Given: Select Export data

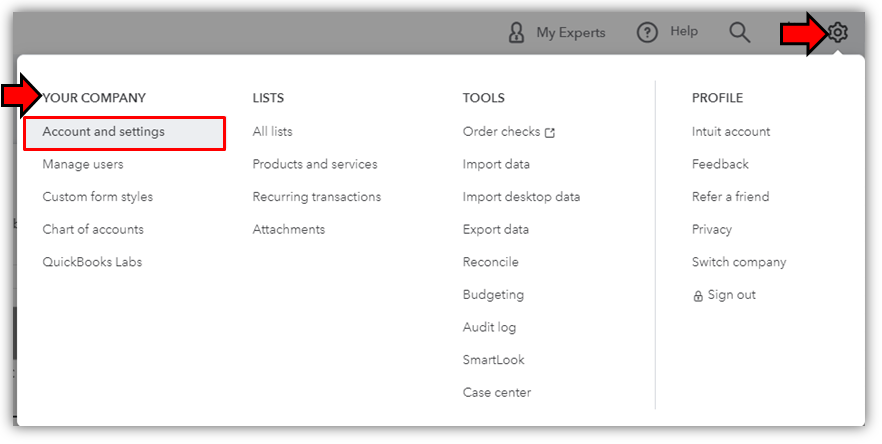Looking at the screenshot, I should [496, 230].
